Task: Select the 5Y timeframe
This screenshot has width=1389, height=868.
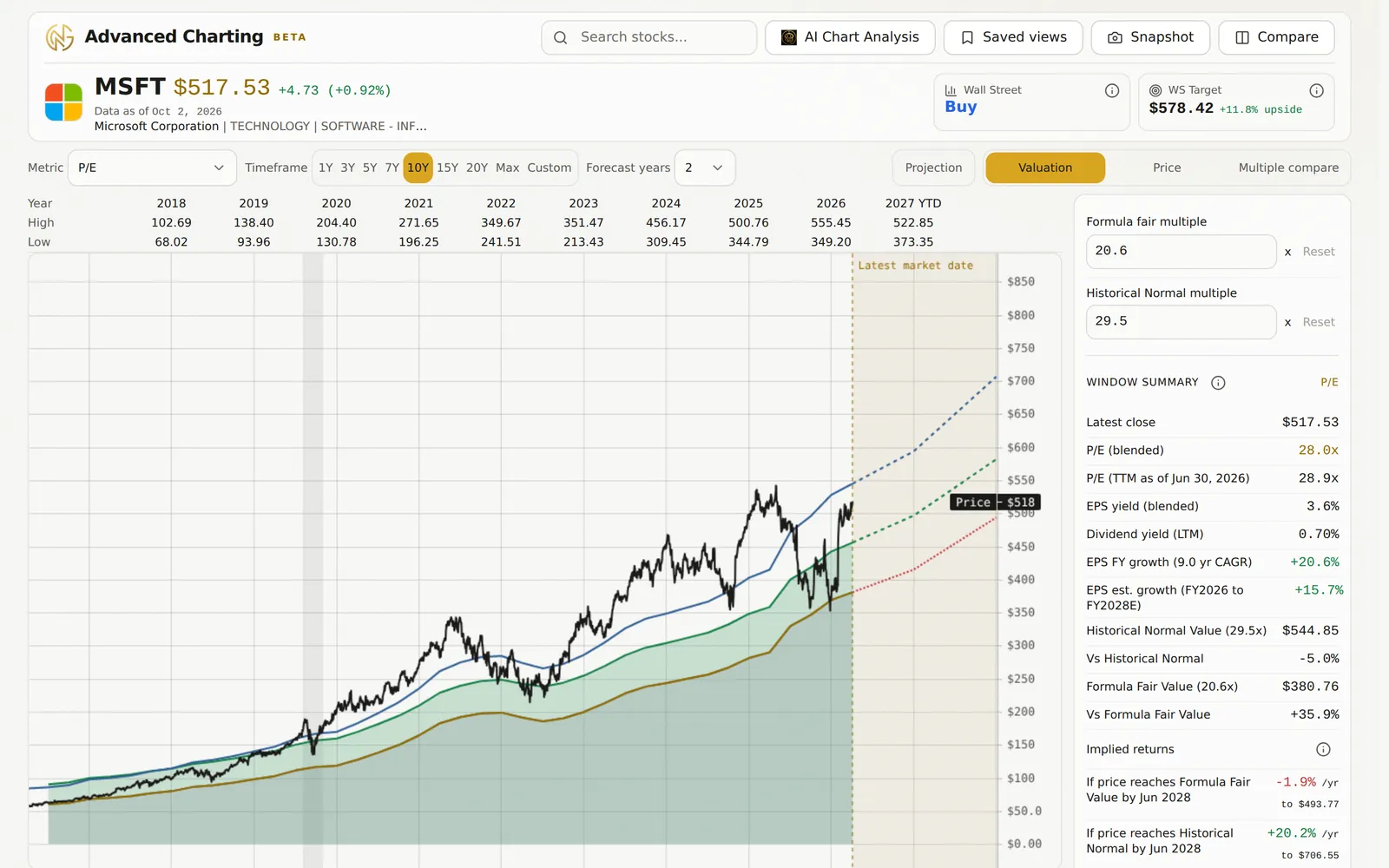Action: point(370,168)
